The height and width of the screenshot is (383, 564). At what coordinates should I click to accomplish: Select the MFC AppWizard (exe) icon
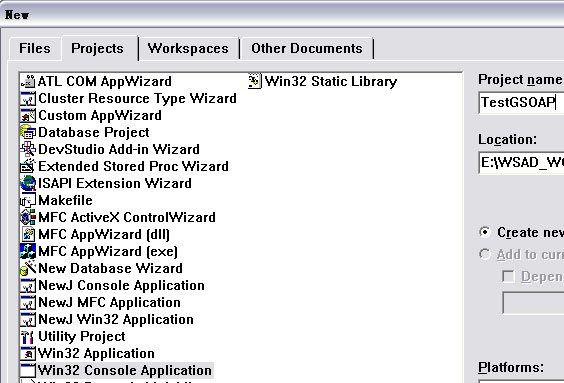(x=28, y=251)
